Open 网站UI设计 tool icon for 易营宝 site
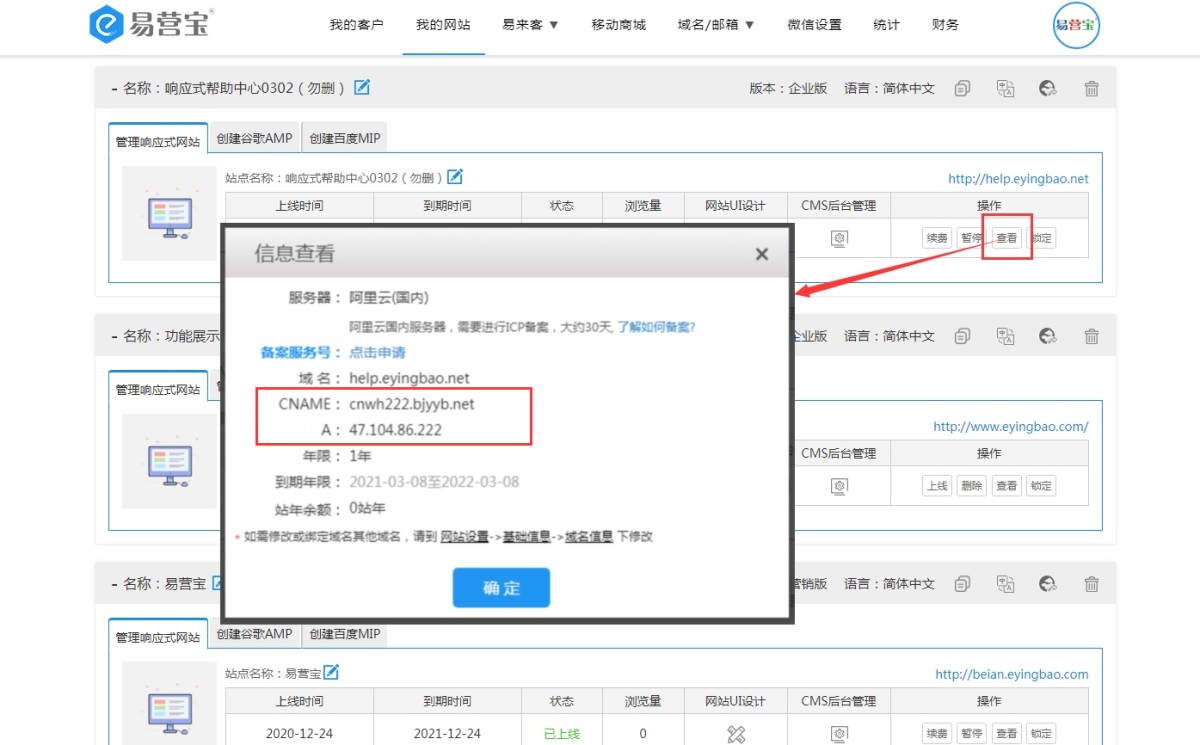The height and width of the screenshot is (745, 1200). (736, 734)
